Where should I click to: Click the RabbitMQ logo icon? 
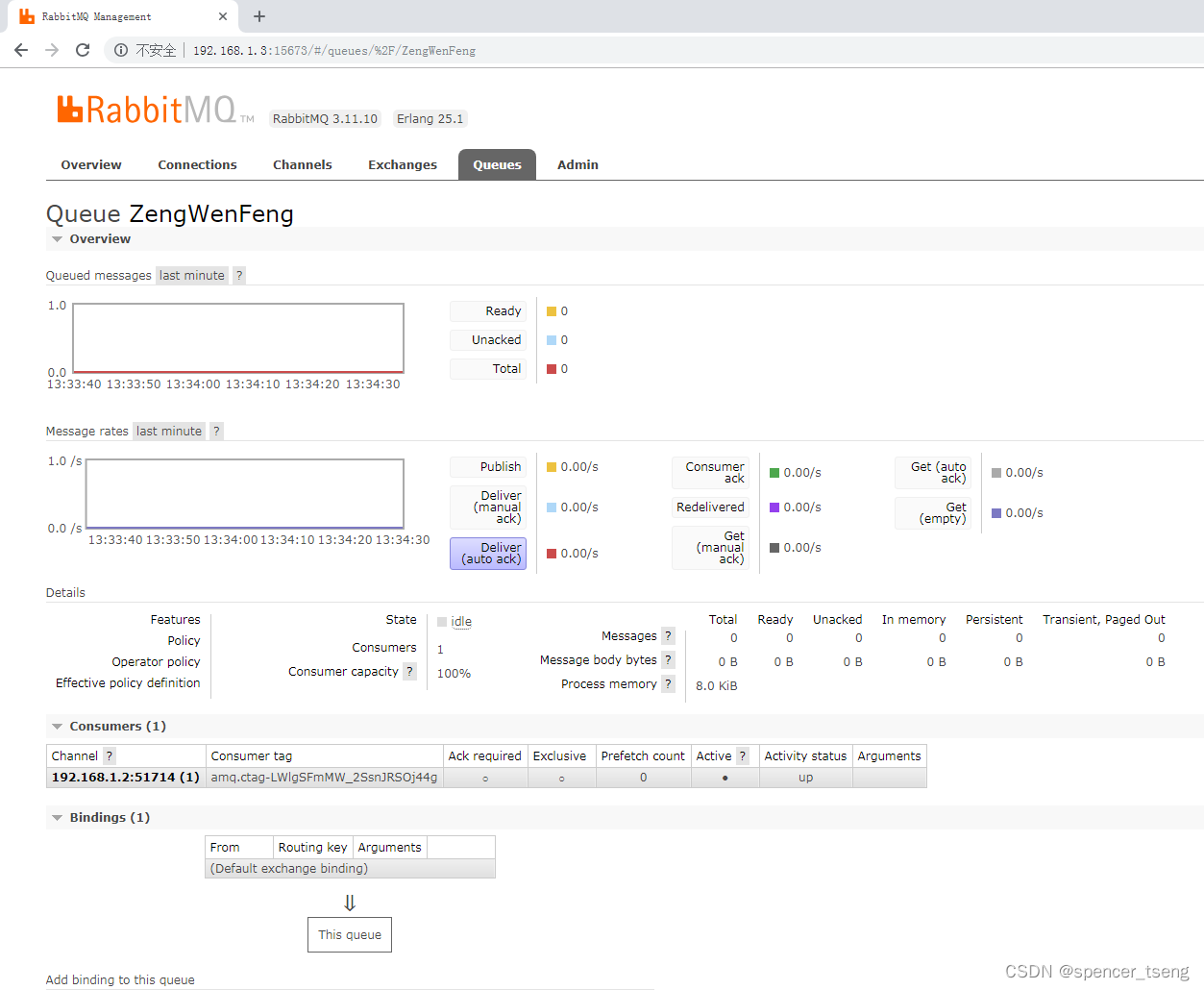(69, 109)
